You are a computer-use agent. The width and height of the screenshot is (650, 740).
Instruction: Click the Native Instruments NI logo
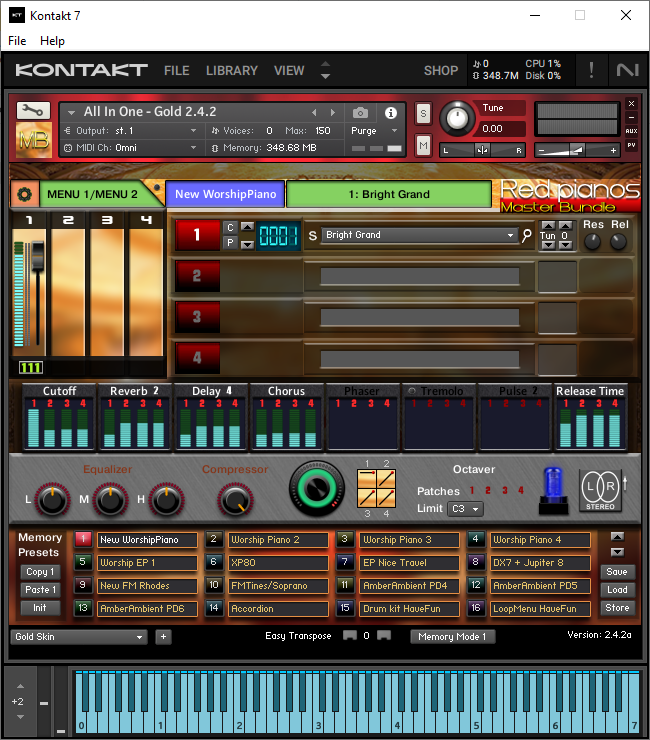pyautogui.click(x=627, y=70)
